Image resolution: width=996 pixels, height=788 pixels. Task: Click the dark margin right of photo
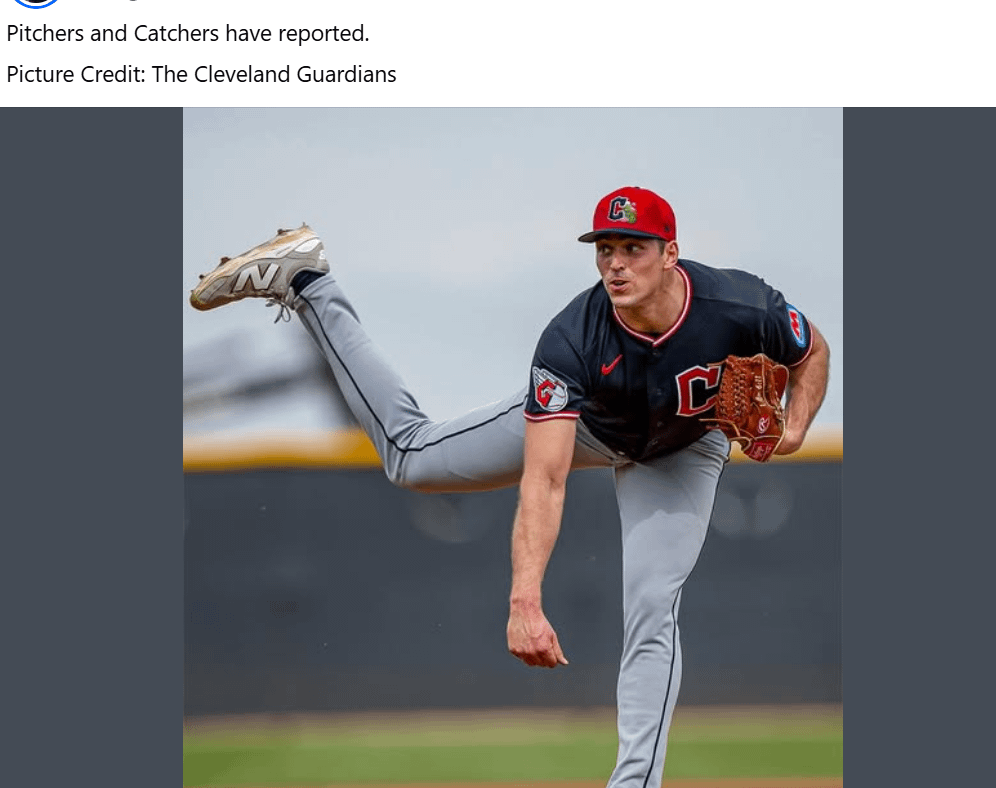click(919, 448)
